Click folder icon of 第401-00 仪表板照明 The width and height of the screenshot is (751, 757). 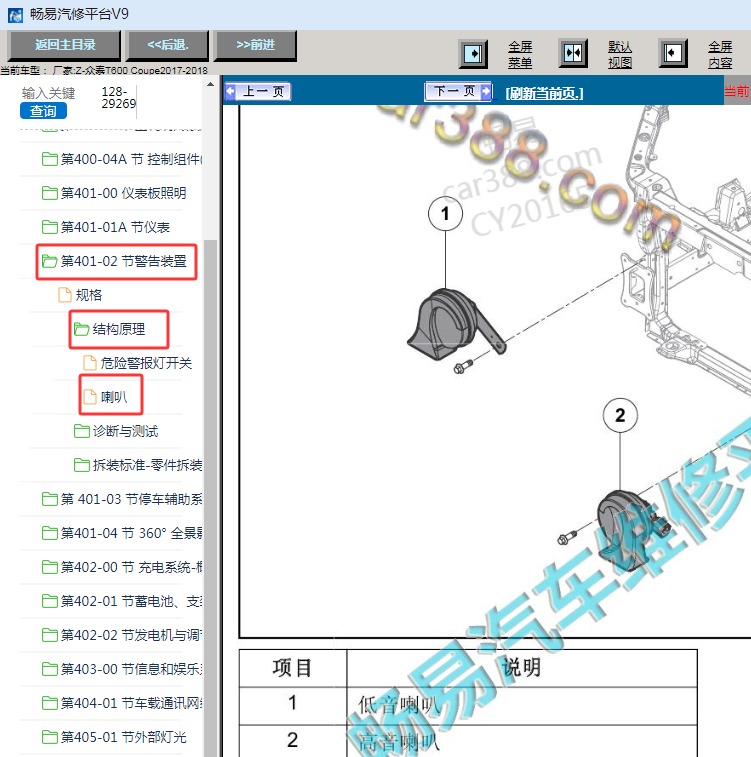49,193
